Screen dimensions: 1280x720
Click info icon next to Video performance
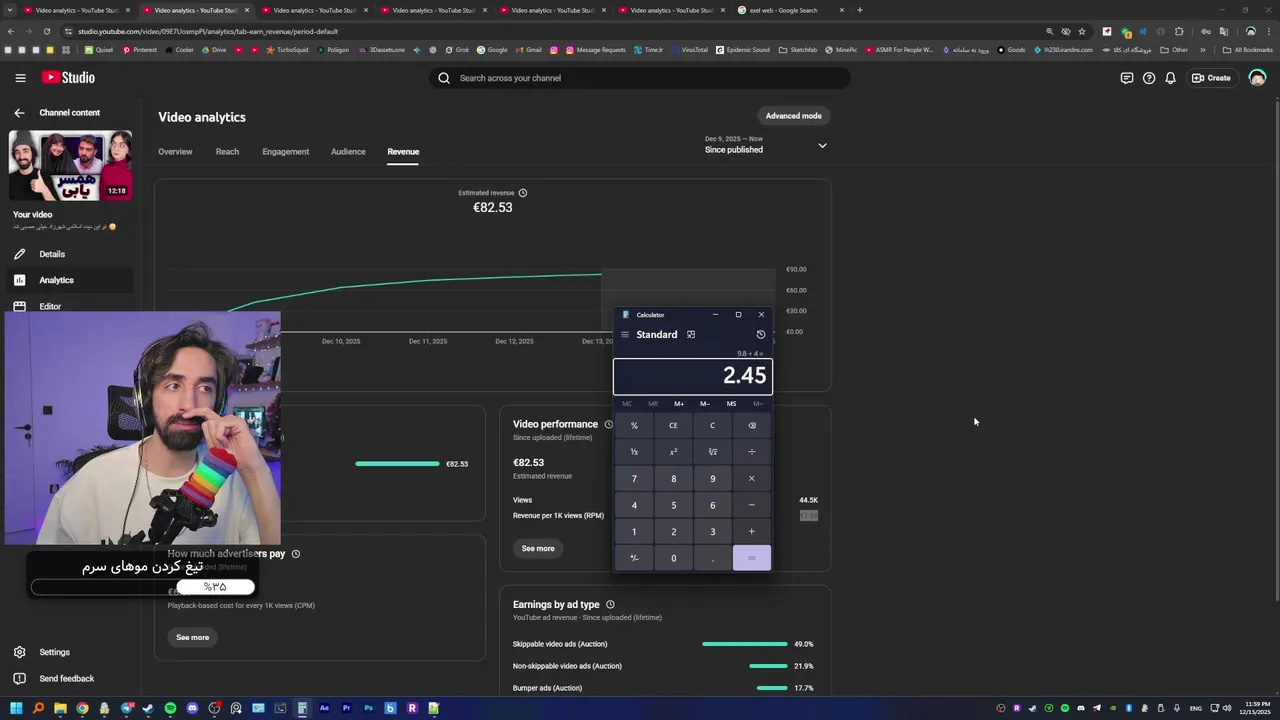click(609, 425)
